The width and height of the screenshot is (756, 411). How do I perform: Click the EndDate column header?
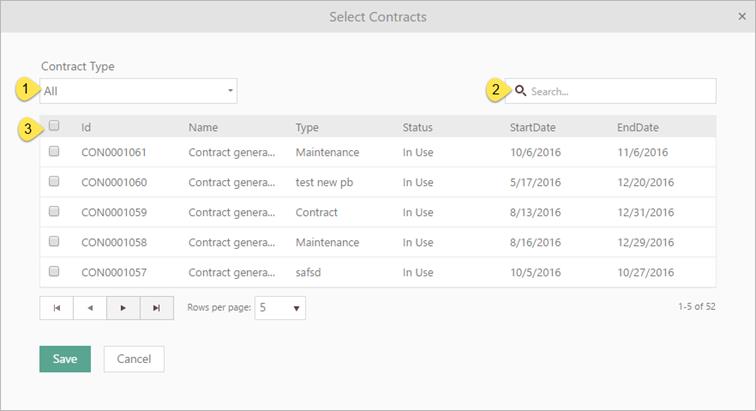tap(637, 127)
